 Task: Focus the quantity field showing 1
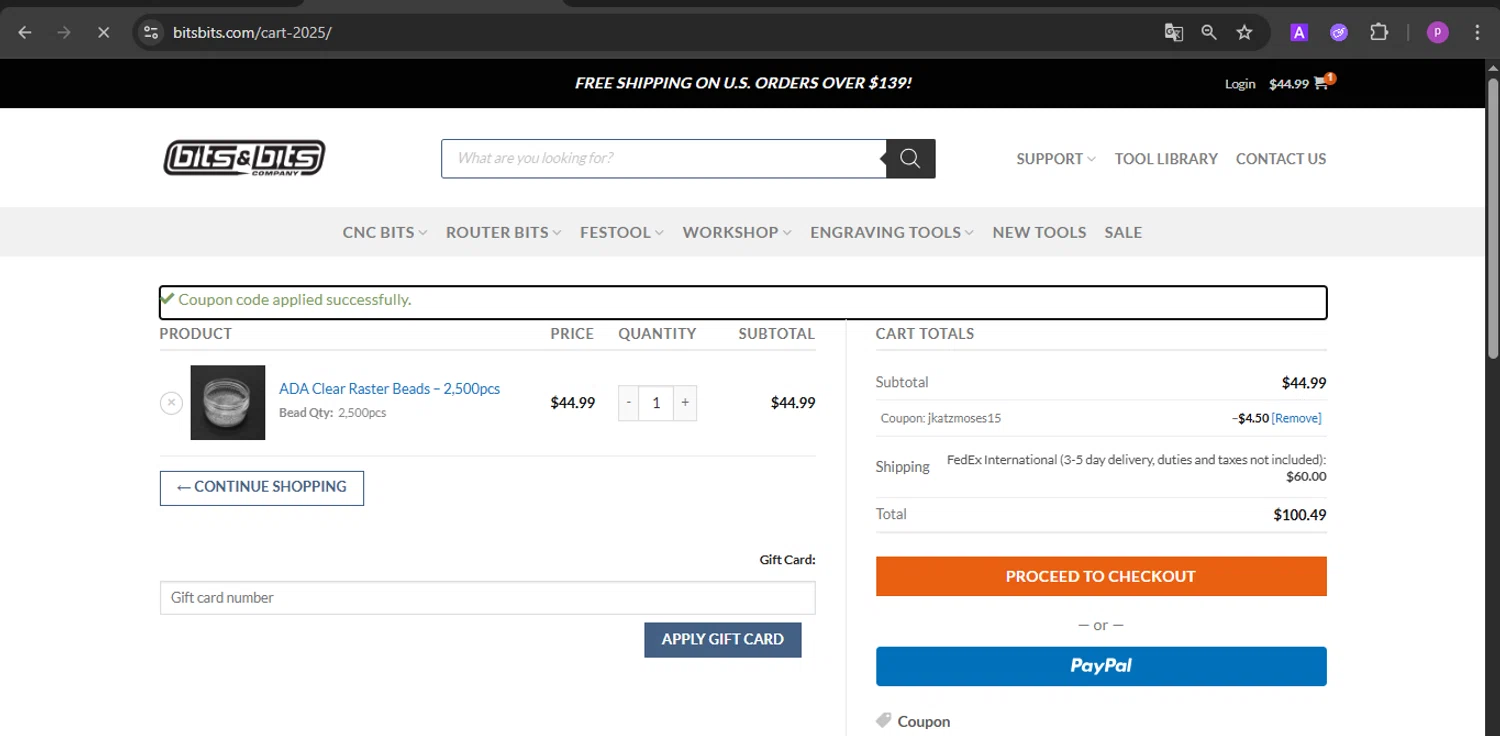pyautogui.click(x=656, y=403)
